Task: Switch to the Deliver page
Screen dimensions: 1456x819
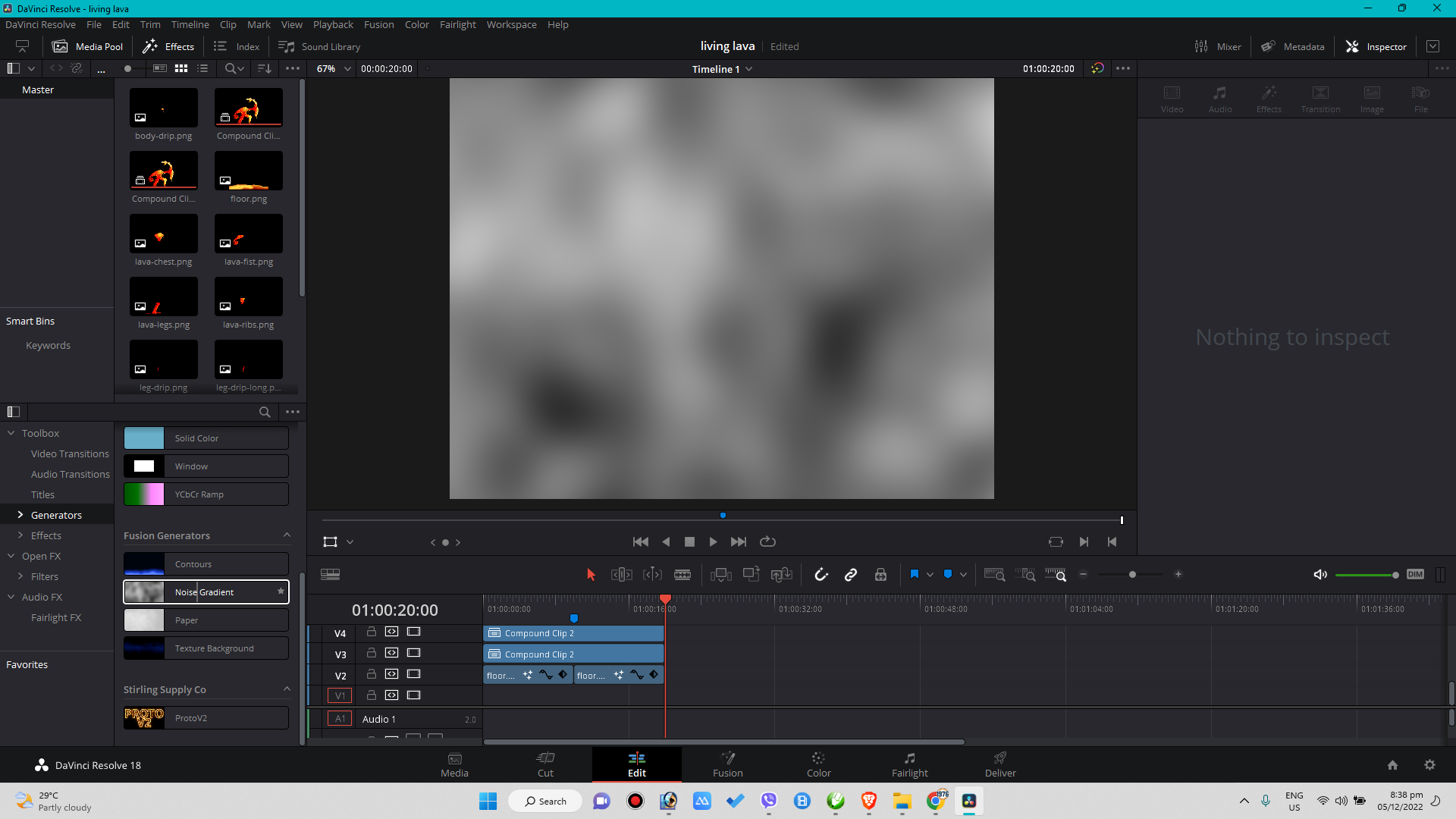Action: pos(1000,764)
